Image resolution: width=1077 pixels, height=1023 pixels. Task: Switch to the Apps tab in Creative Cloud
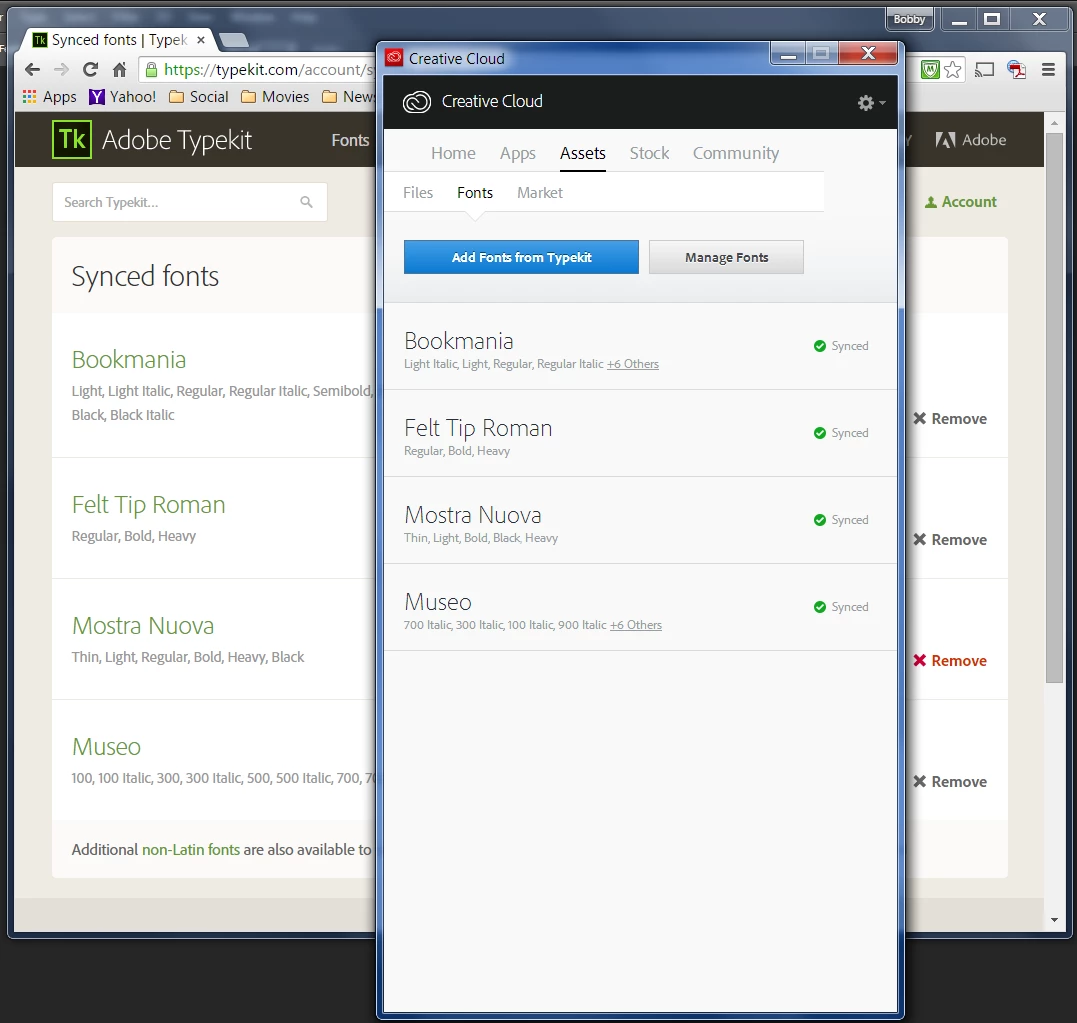[517, 153]
